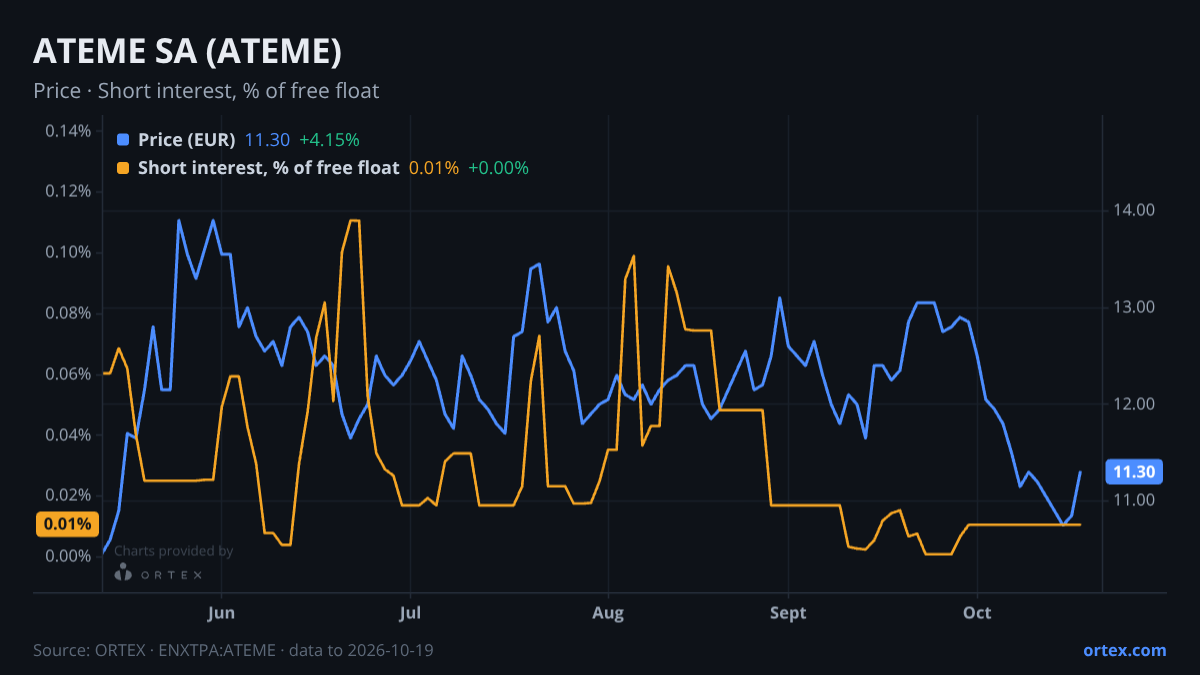This screenshot has height=675, width=1200.
Task: Click the 13.00 right axis label
Action: pos(1134,307)
